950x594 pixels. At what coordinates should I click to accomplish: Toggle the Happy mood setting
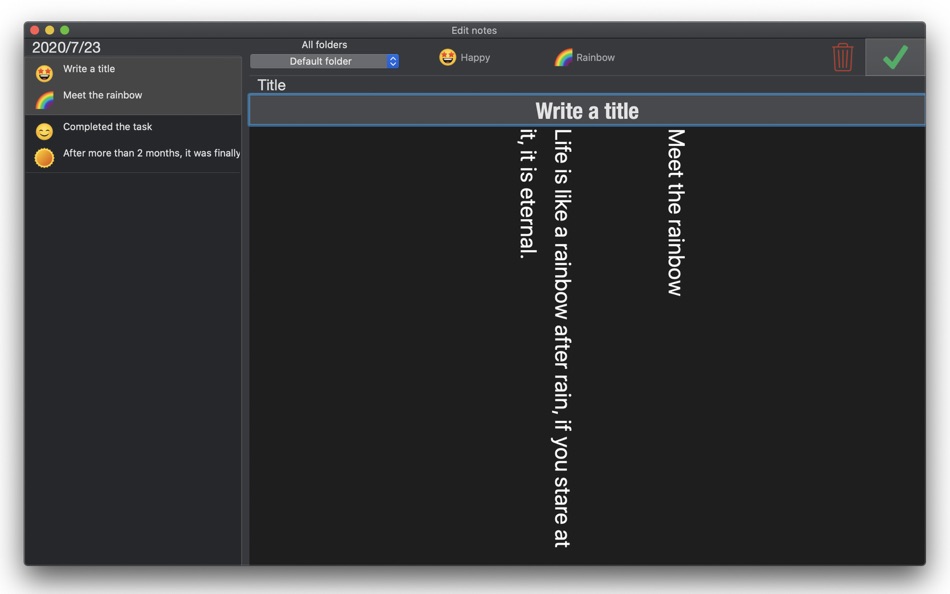pyautogui.click(x=465, y=57)
